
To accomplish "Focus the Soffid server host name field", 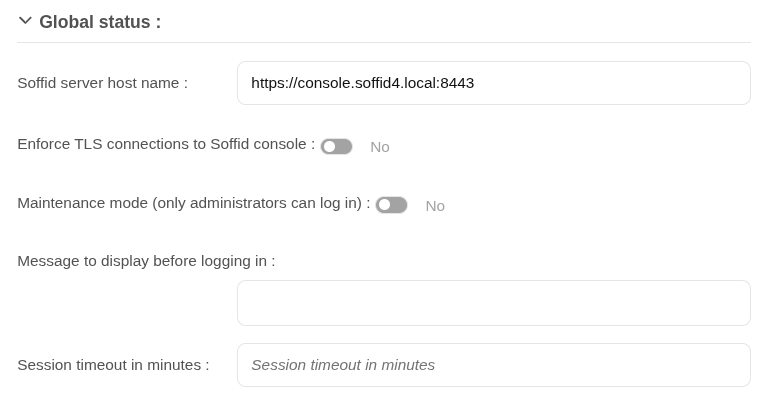I will pos(493,83).
